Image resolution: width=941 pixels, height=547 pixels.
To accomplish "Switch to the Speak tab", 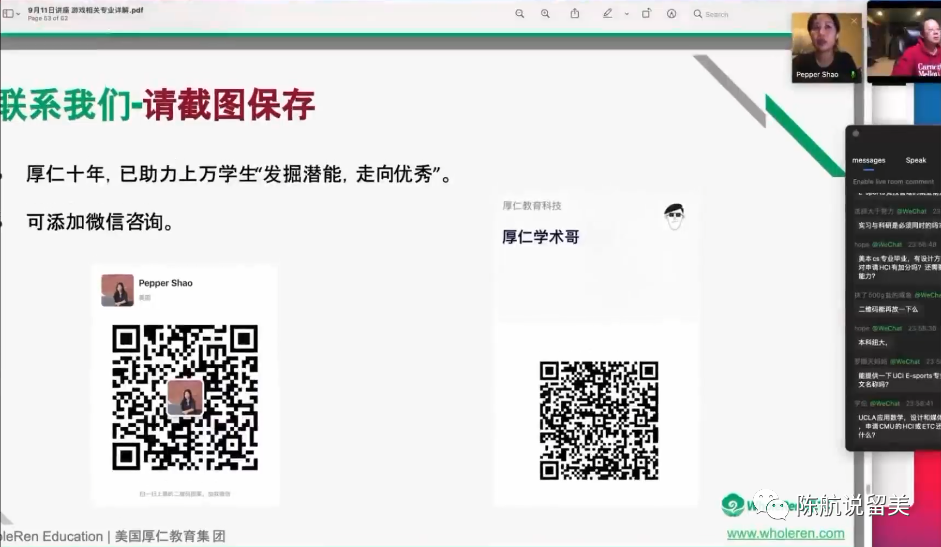I will [x=915, y=160].
